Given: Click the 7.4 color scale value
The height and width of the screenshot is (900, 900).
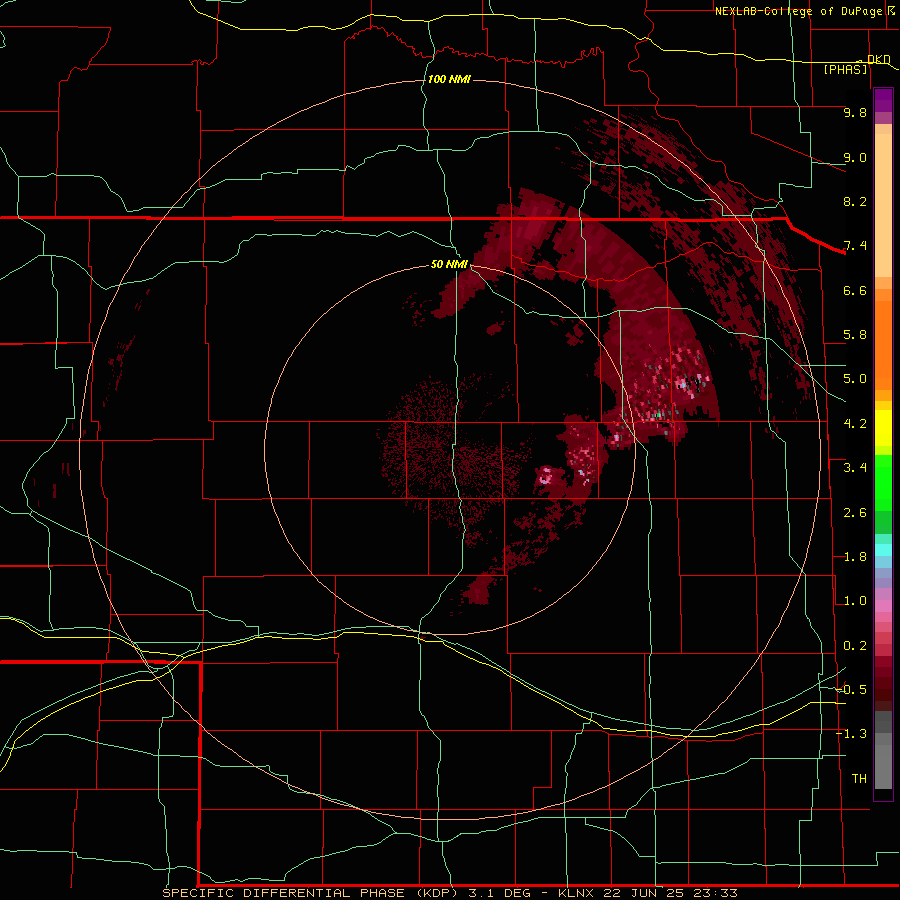Looking at the screenshot, I should tap(855, 246).
